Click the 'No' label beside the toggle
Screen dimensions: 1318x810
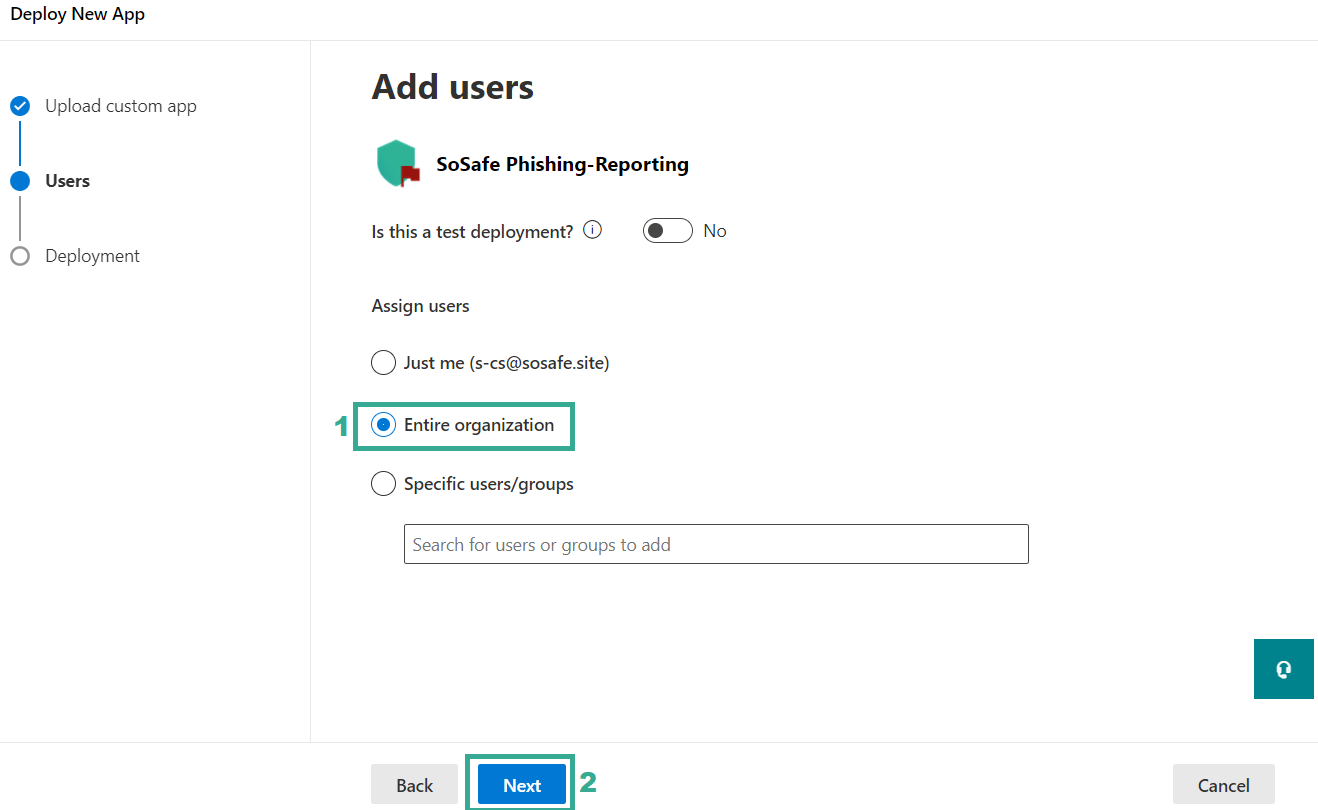(714, 231)
